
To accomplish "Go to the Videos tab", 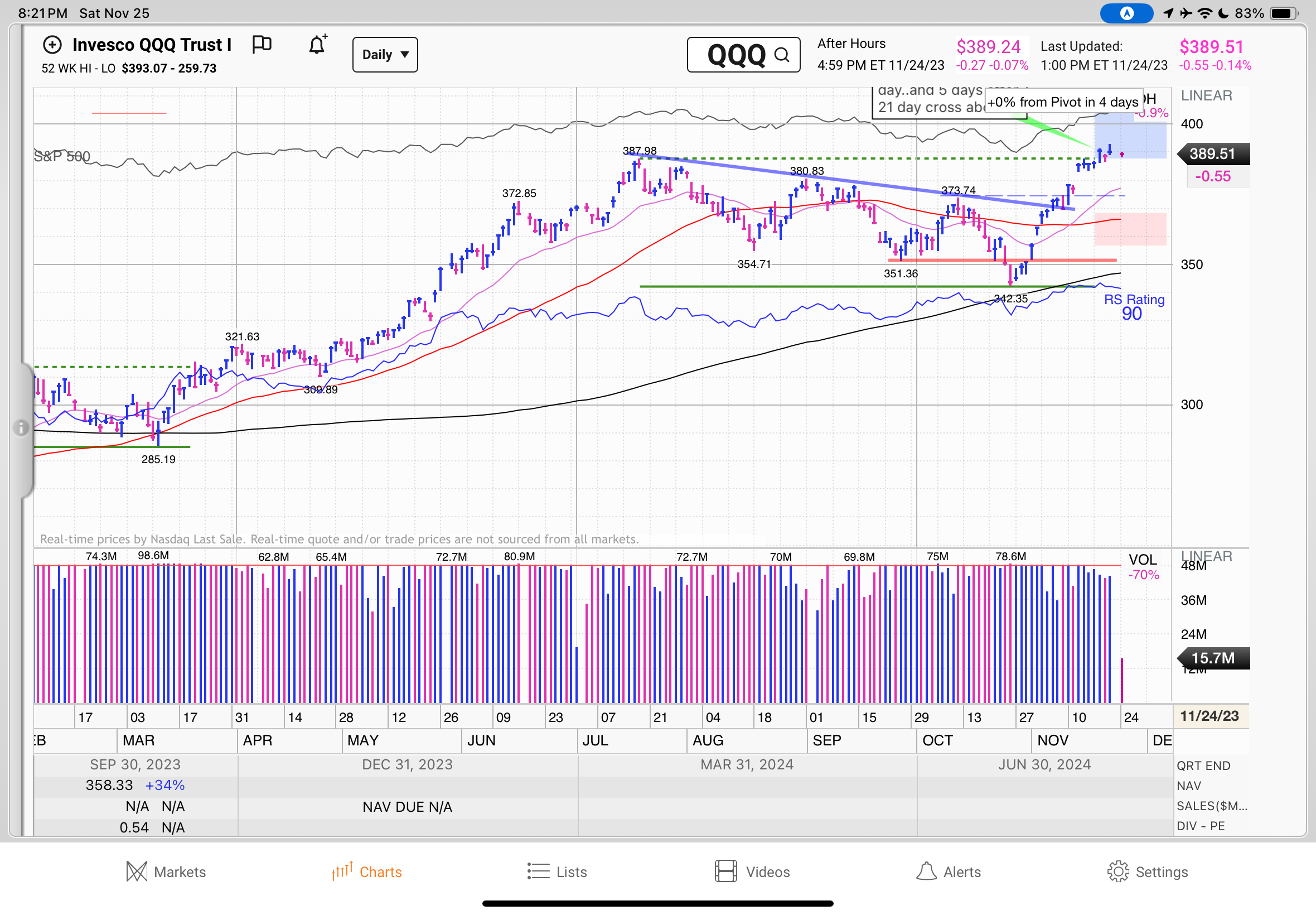I will point(752,871).
